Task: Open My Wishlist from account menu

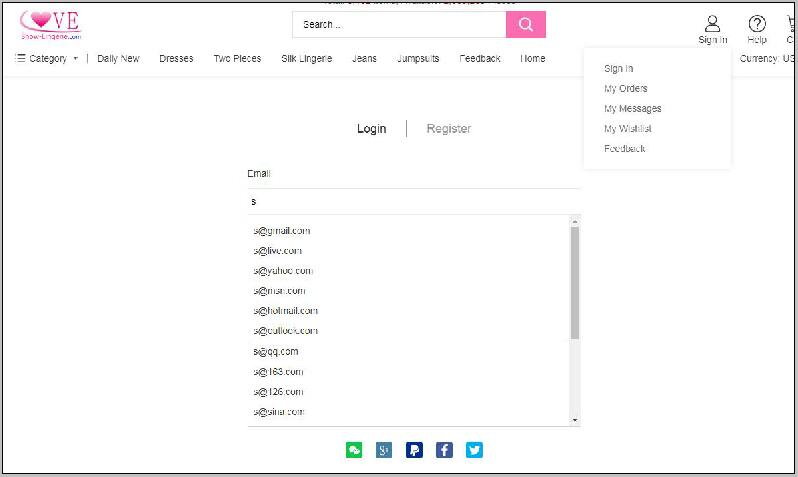Action: tap(627, 129)
